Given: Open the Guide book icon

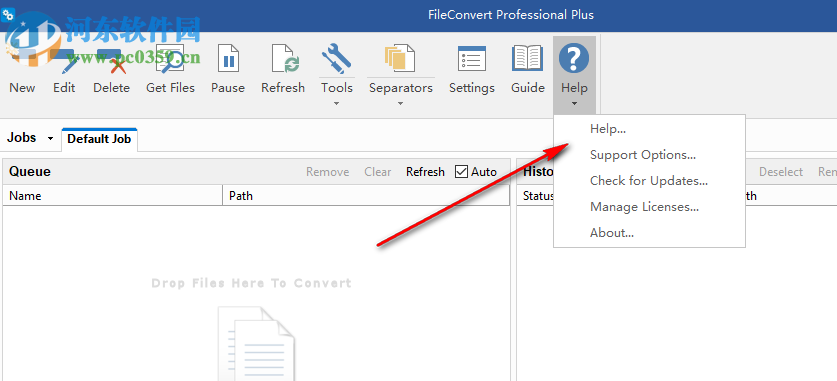Looking at the screenshot, I should [527, 59].
